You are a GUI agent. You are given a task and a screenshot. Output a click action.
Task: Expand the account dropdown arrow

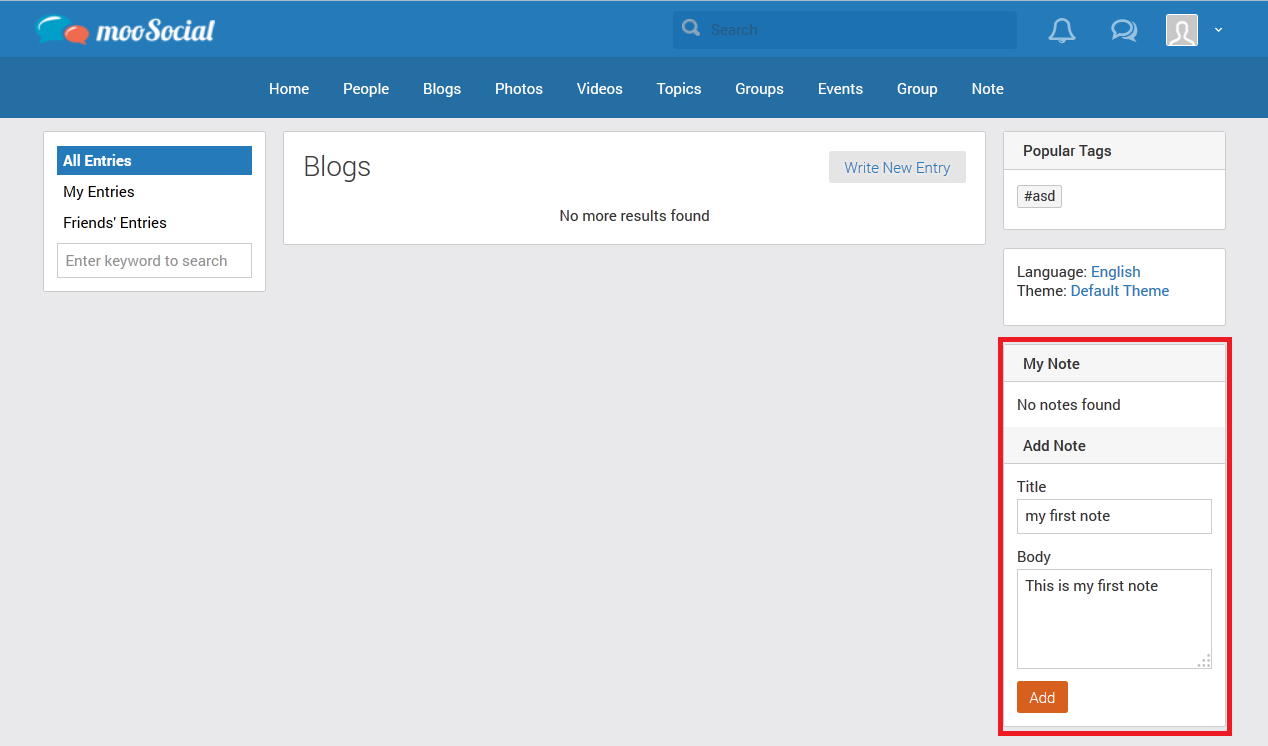pyautogui.click(x=1218, y=30)
